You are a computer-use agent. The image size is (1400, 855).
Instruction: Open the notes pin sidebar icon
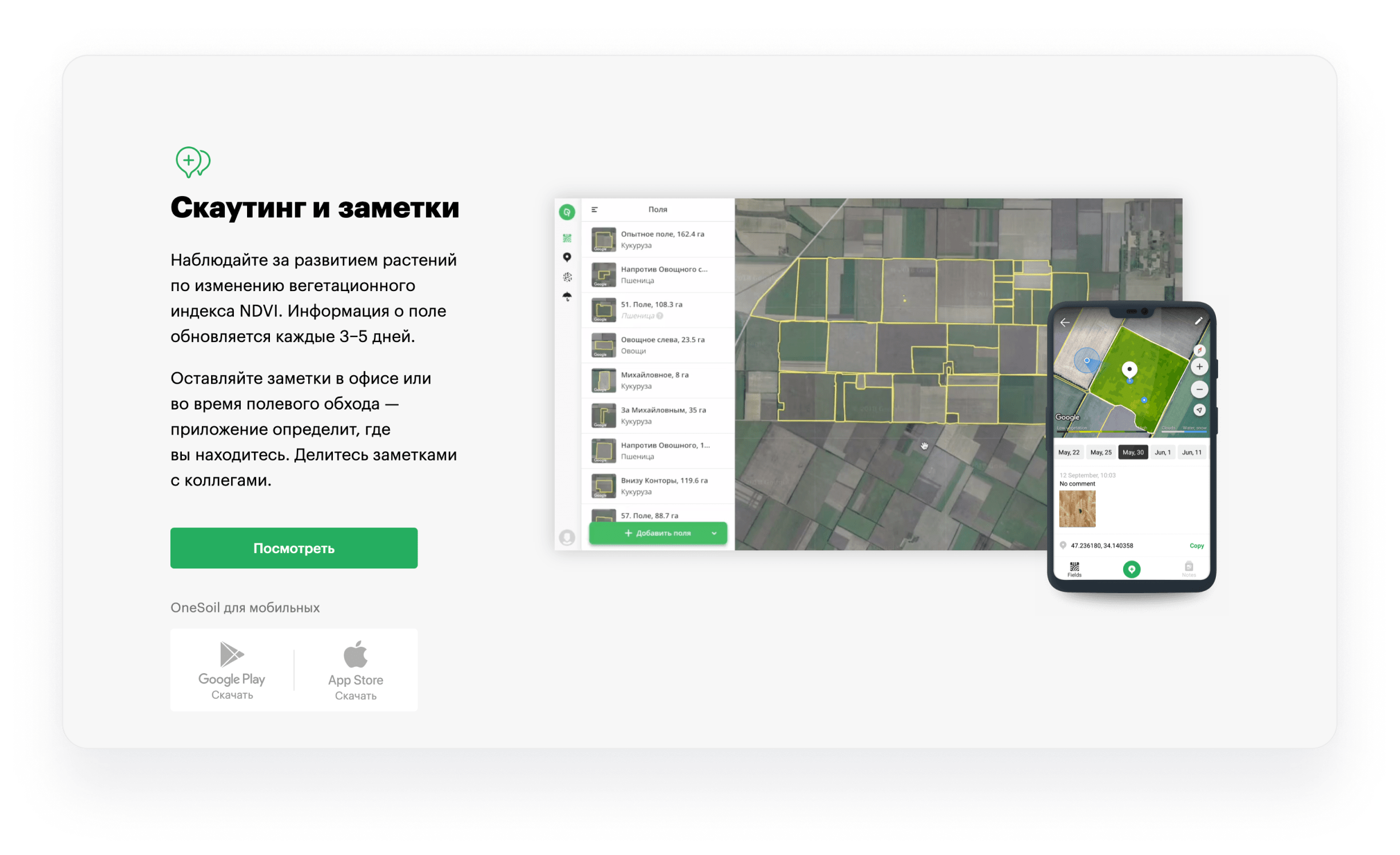[567, 257]
